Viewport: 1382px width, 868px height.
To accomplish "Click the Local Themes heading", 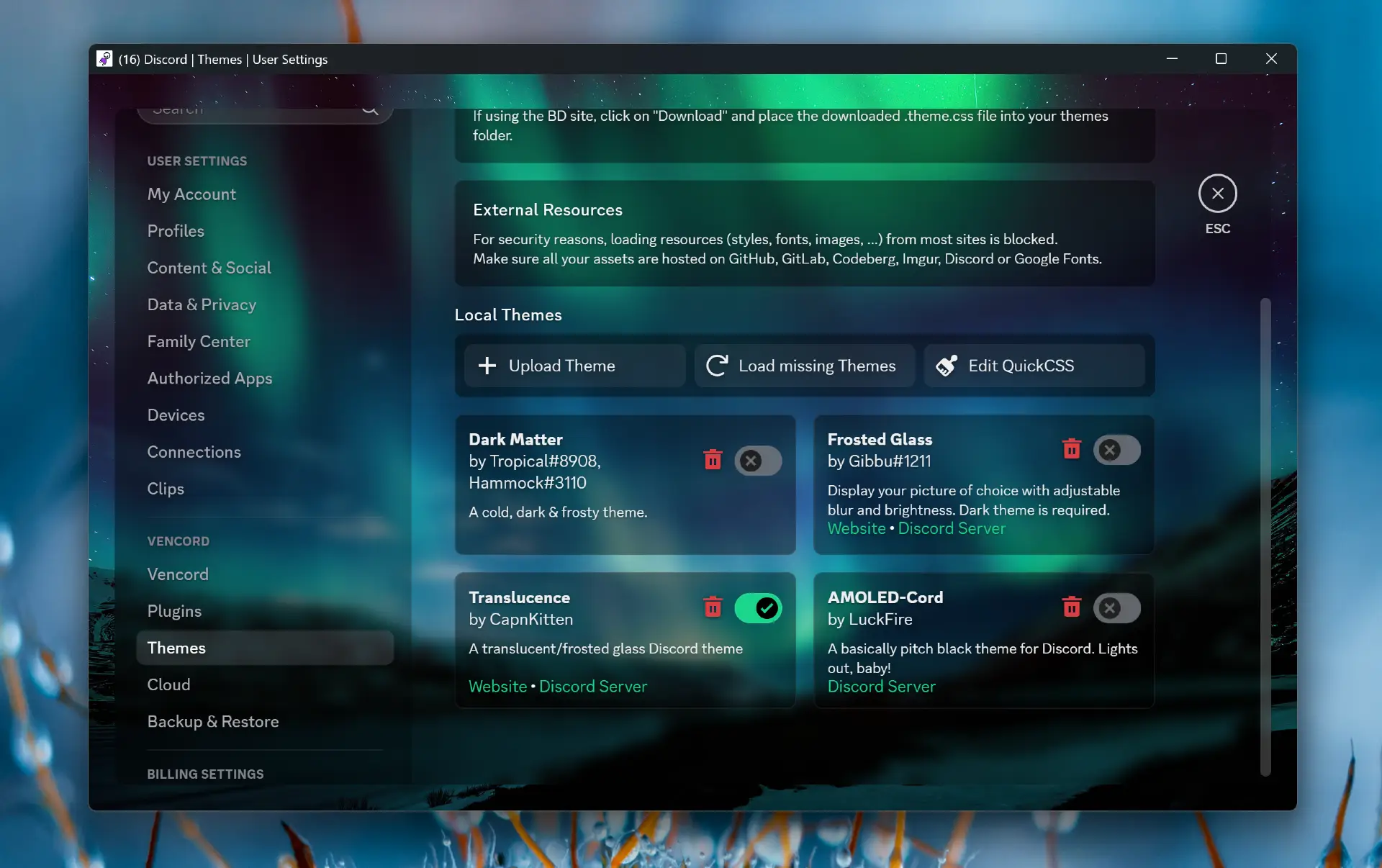I will [508, 315].
